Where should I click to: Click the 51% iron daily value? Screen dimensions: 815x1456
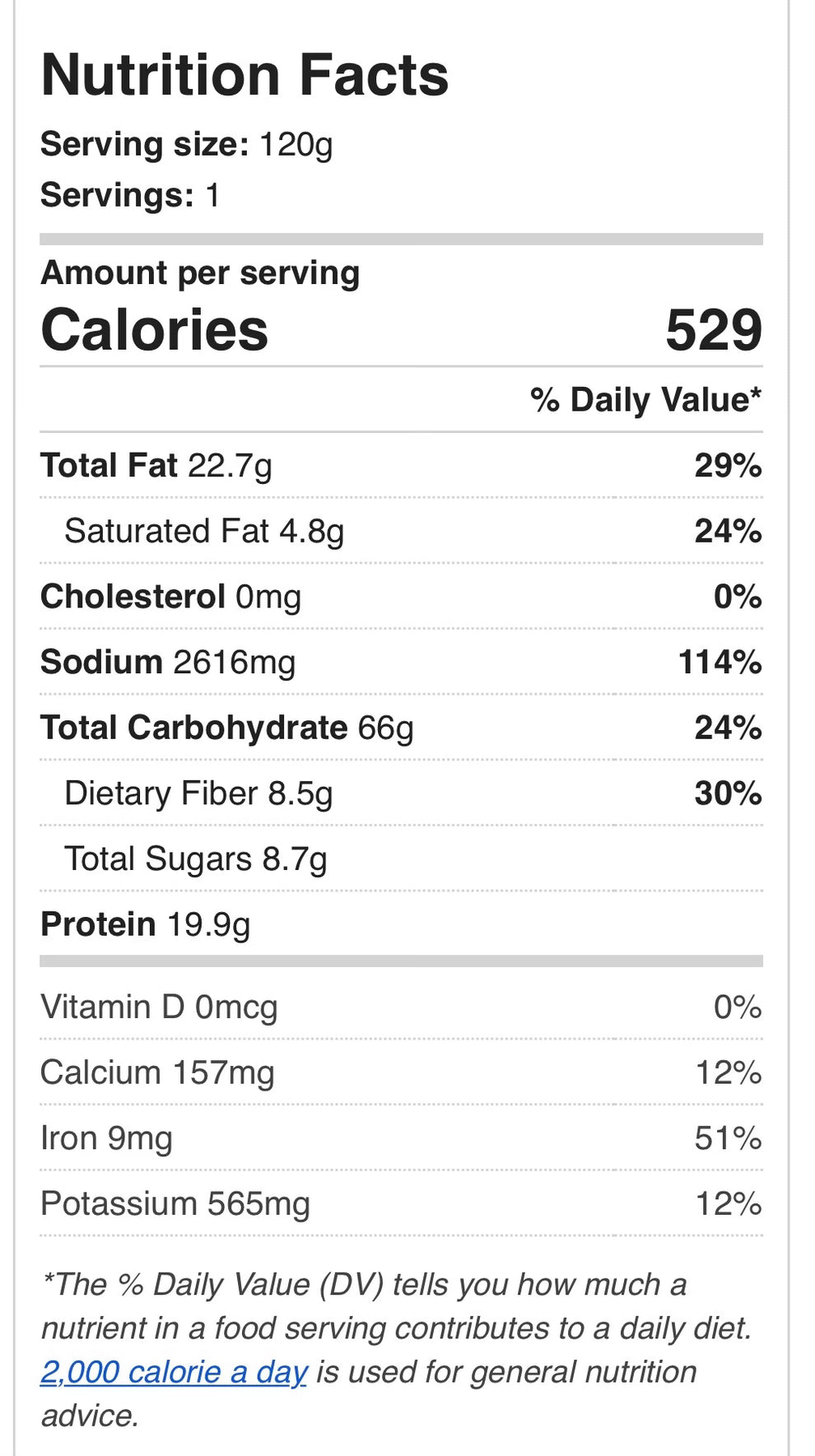tap(728, 1138)
